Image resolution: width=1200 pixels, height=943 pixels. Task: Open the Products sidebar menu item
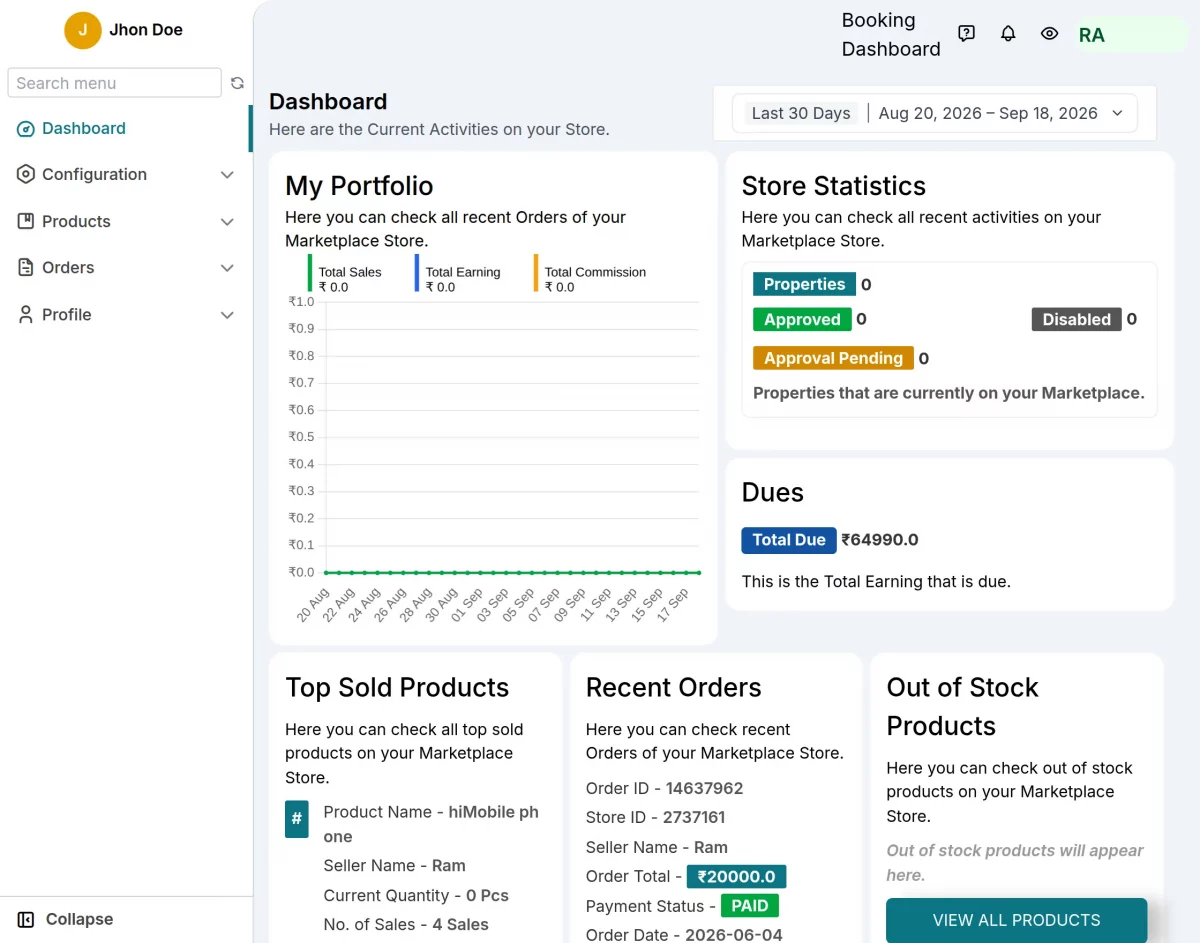126,221
